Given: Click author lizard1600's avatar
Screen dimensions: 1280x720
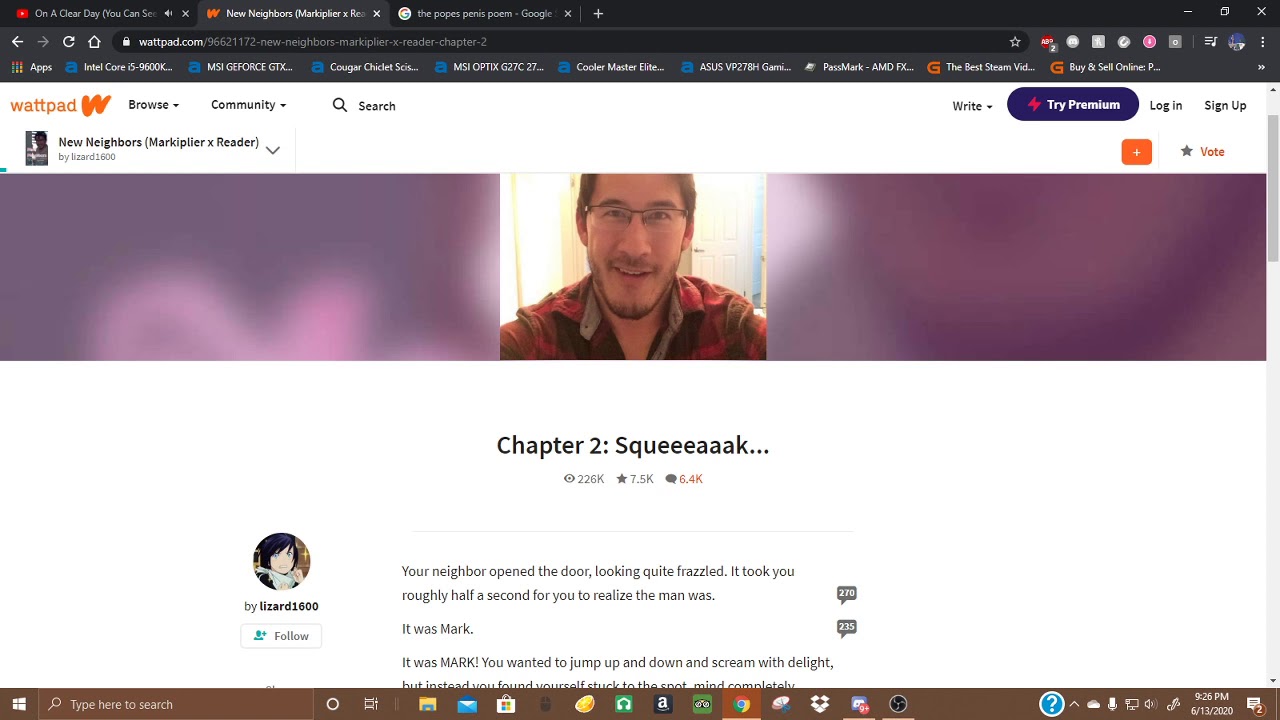Looking at the screenshot, I should 281,562.
